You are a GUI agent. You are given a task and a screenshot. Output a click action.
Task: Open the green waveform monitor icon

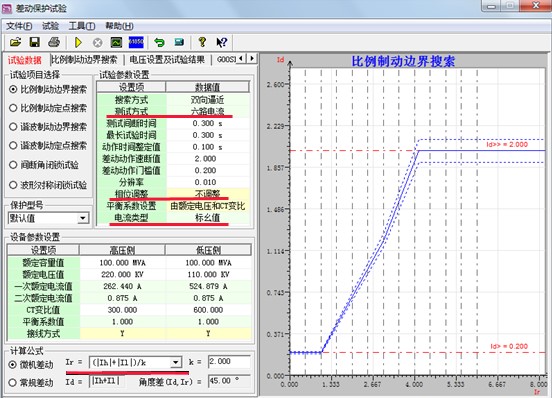click(116, 43)
